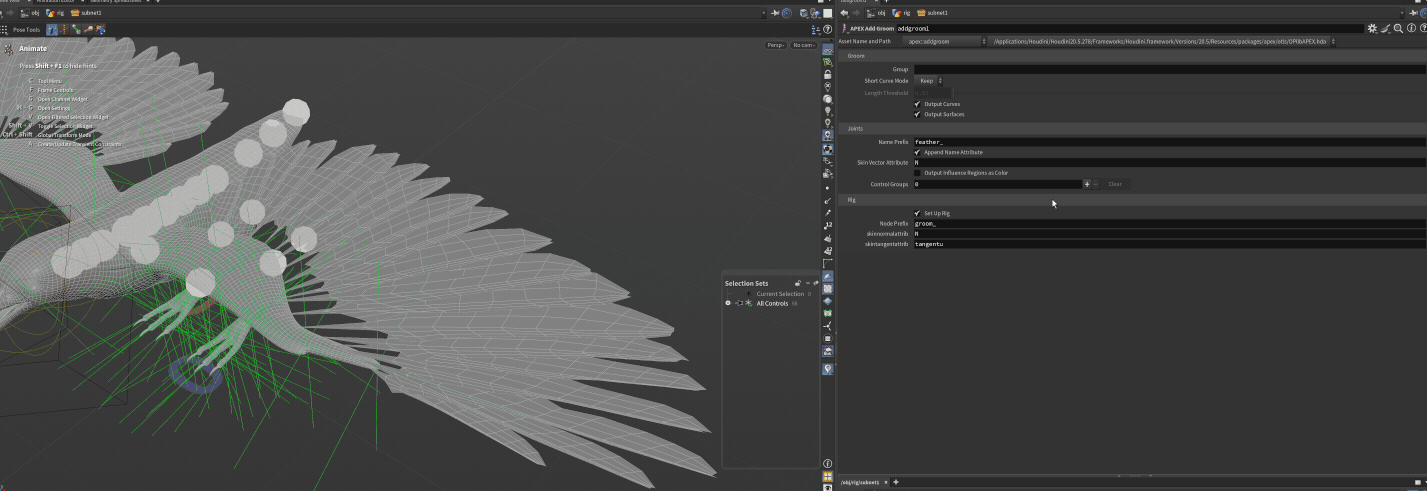Toggle the Set Up Rig checkbox
The image size is (1427, 491).
(x=918, y=213)
